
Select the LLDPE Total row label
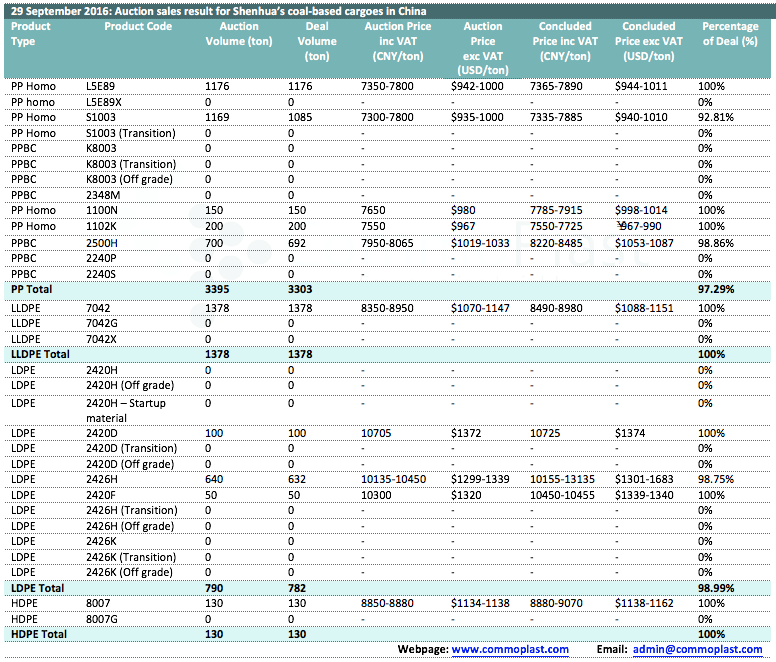coord(39,354)
